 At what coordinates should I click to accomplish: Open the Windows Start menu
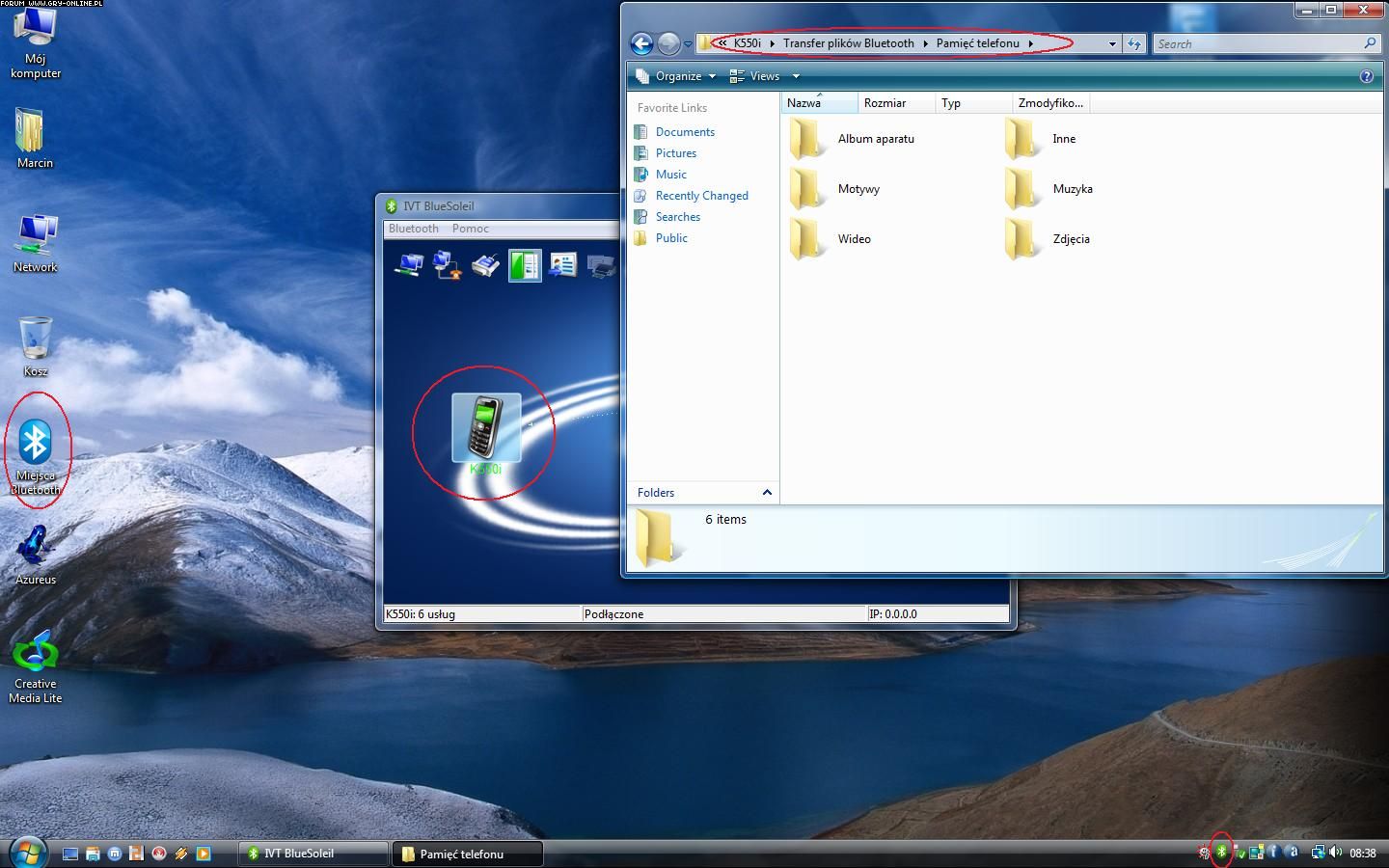coord(27,853)
